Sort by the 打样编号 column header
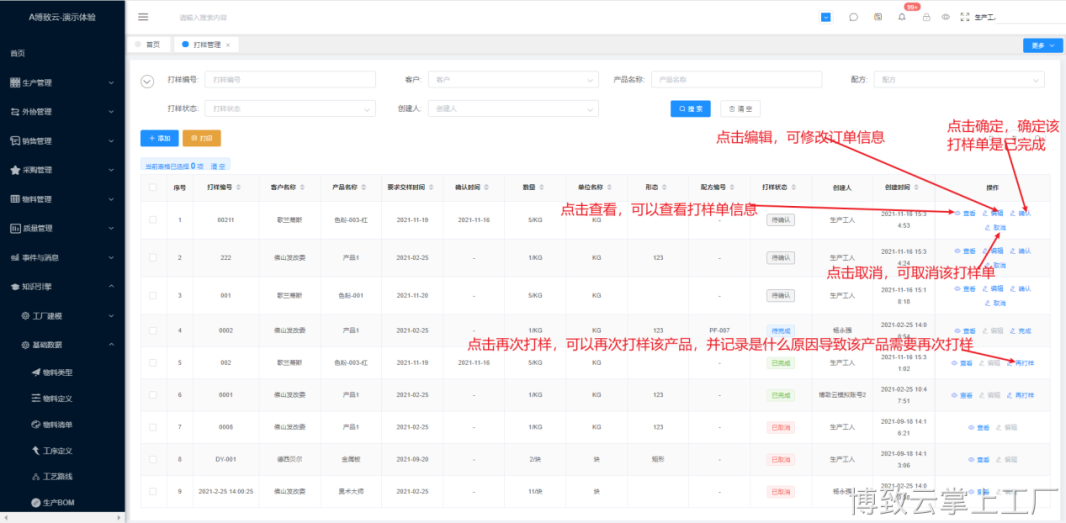This screenshot has width=1066, height=523. tap(224, 187)
